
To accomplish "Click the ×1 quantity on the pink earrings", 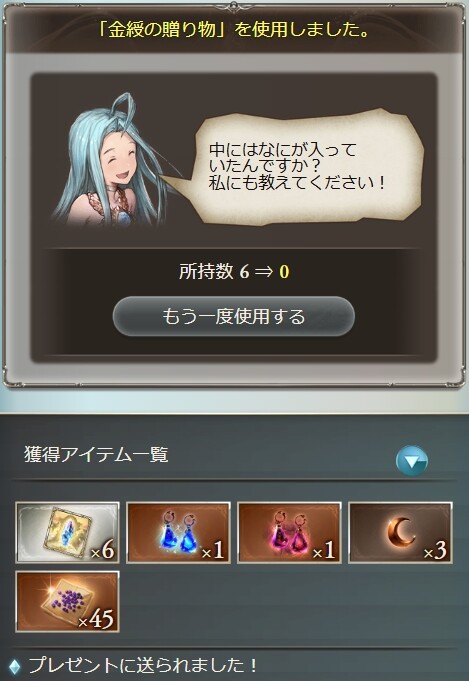I will 324,551.
